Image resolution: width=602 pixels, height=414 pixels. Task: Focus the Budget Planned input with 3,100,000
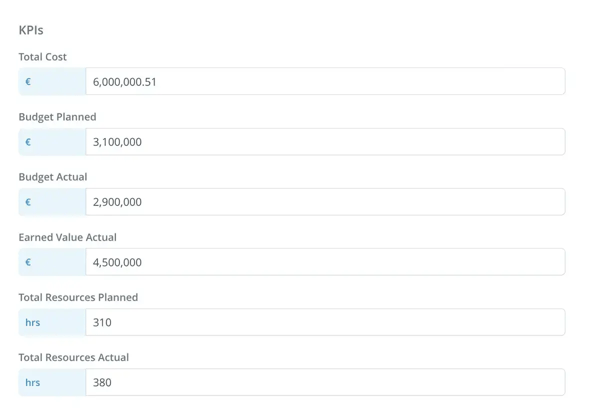tap(325, 142)
